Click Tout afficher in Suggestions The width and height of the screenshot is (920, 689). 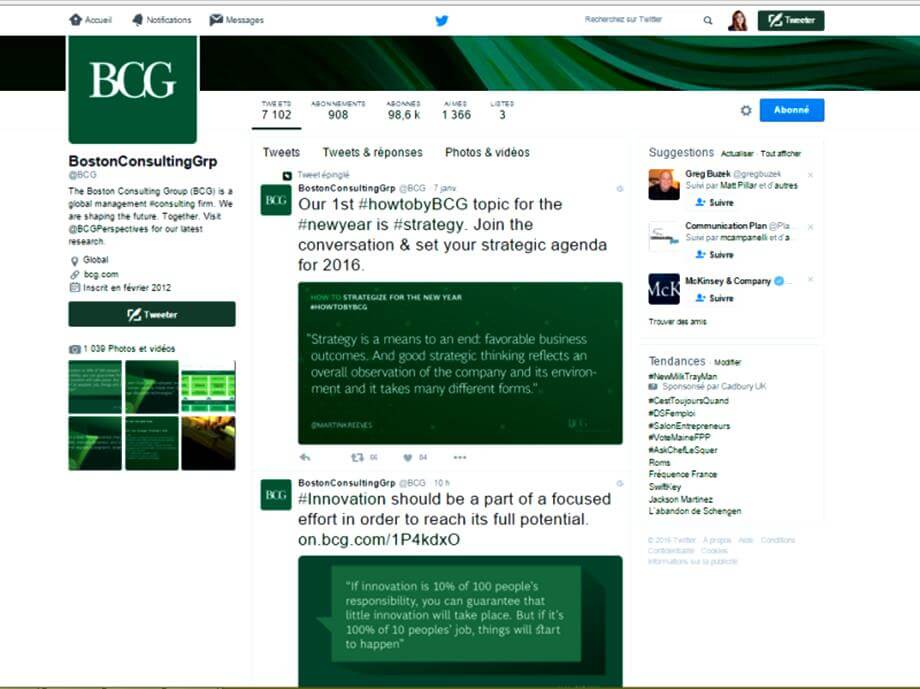click(780, 154)
